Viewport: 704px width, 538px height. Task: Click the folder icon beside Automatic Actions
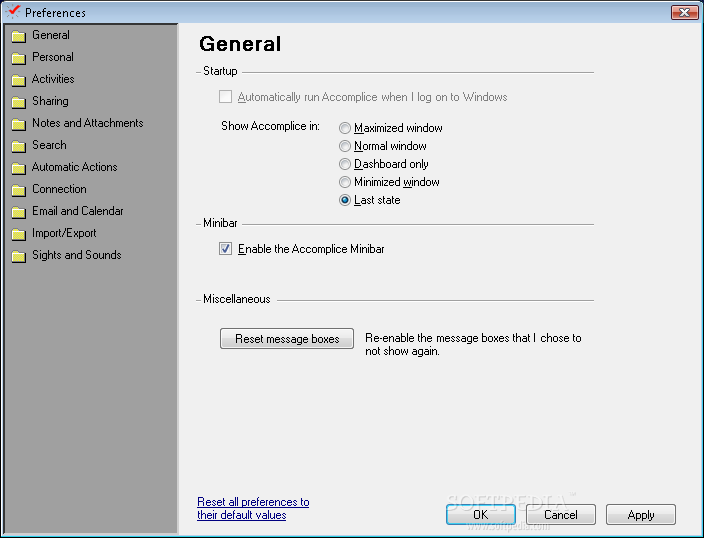click(x=18, y=168)
